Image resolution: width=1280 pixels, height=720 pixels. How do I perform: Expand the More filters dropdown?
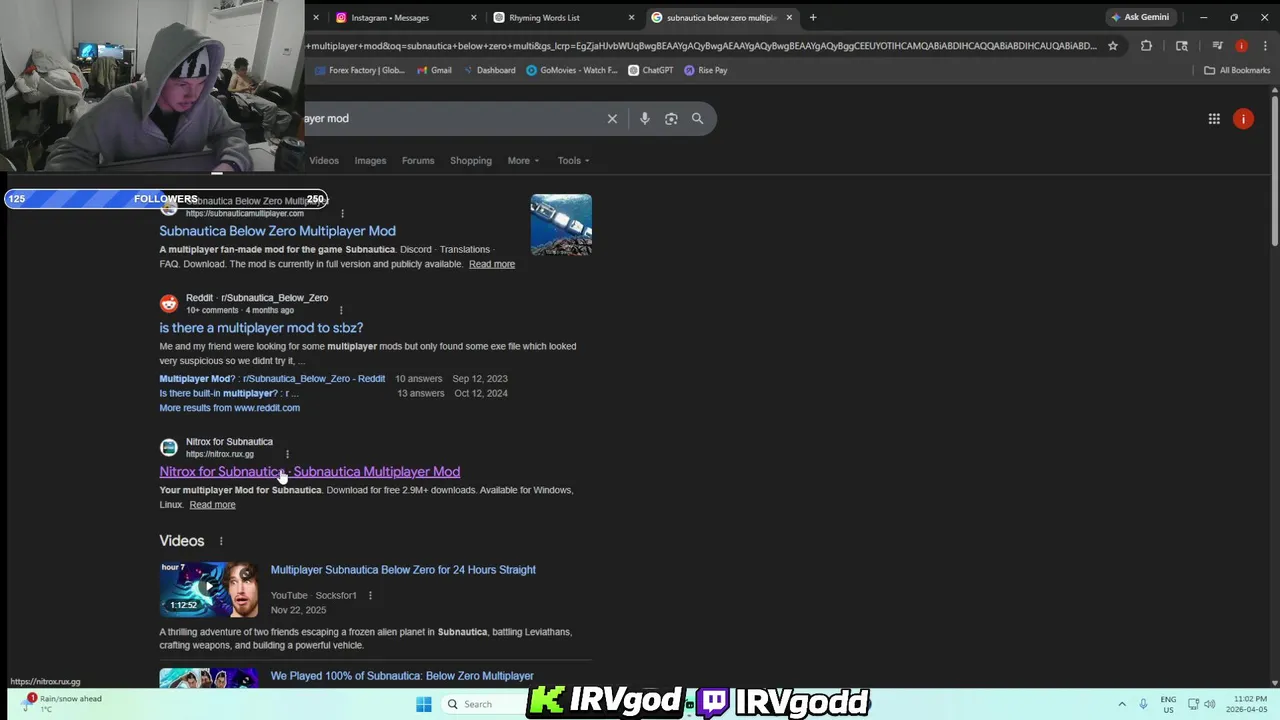pos(523,160)
